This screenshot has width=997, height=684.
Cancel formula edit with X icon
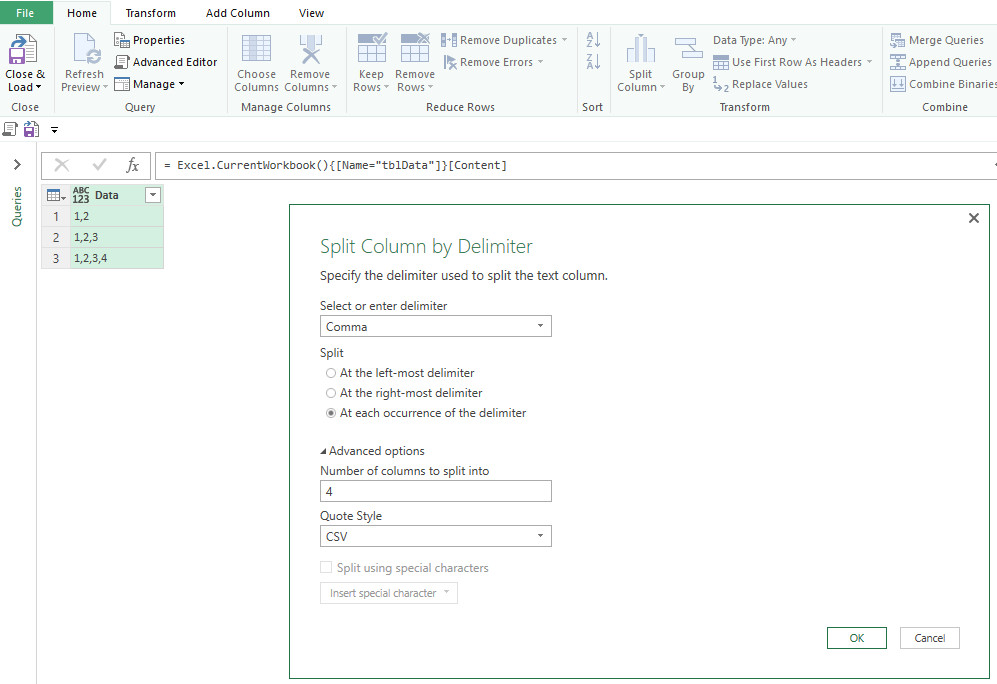[x=62, y=165]
